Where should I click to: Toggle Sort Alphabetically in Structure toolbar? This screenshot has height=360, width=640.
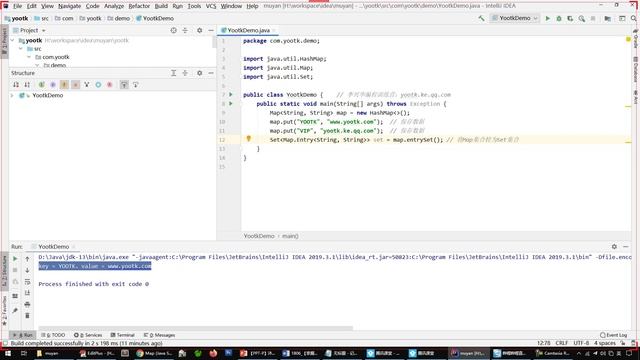click(27, 84)
